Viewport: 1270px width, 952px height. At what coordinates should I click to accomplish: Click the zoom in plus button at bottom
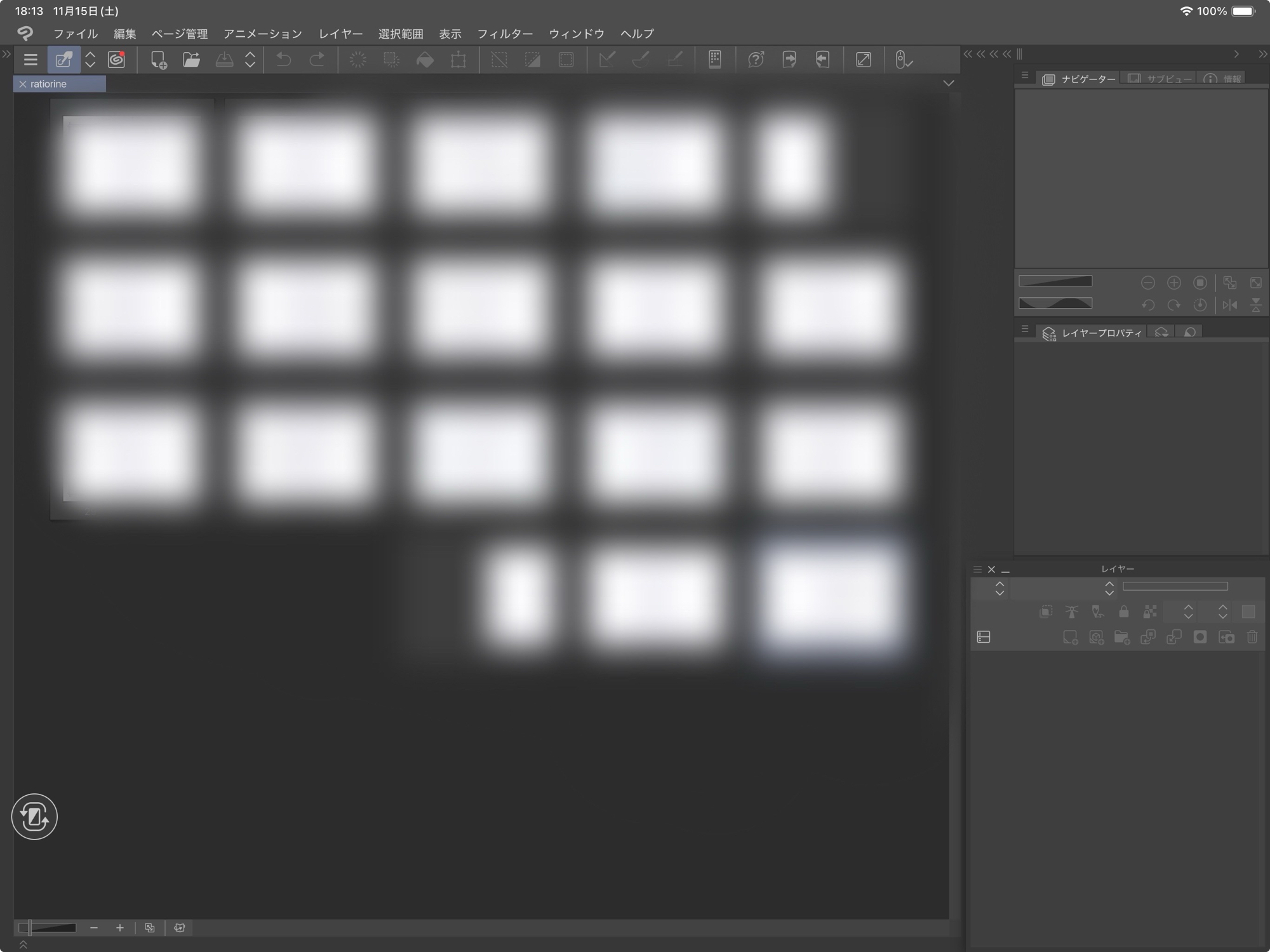coord(119,928)
